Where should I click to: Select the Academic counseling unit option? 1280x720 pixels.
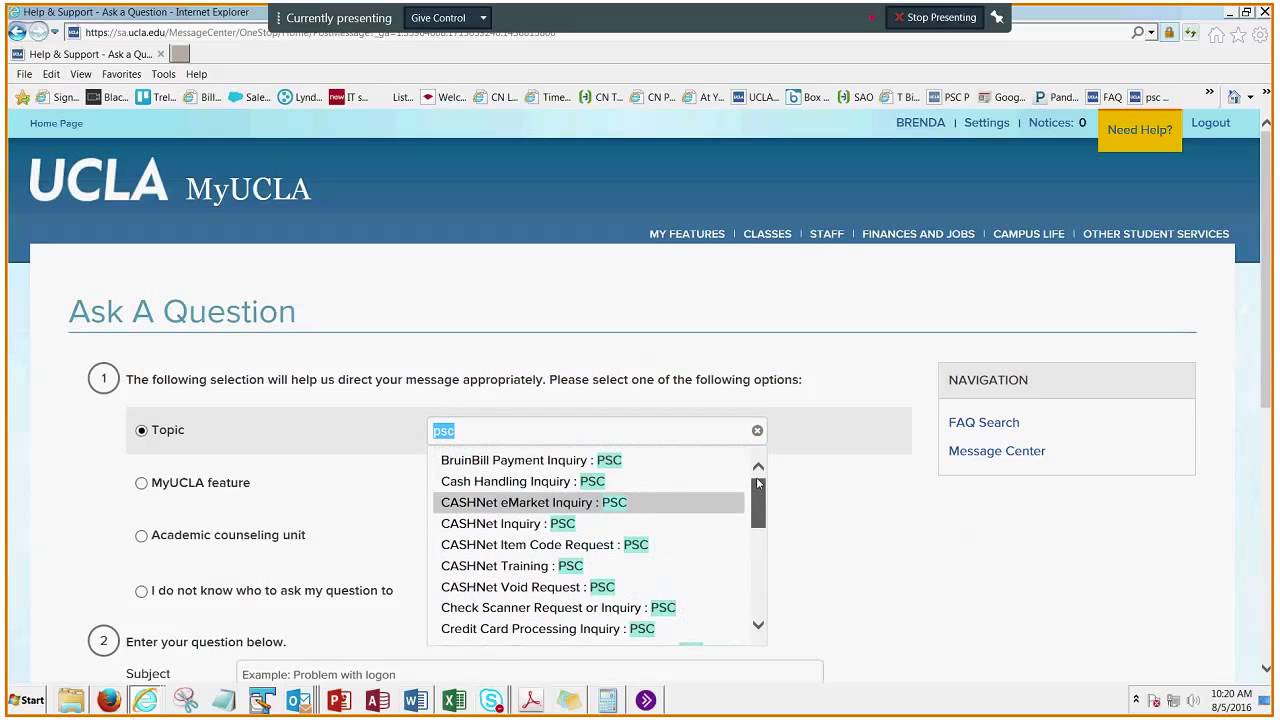point(141,535)
